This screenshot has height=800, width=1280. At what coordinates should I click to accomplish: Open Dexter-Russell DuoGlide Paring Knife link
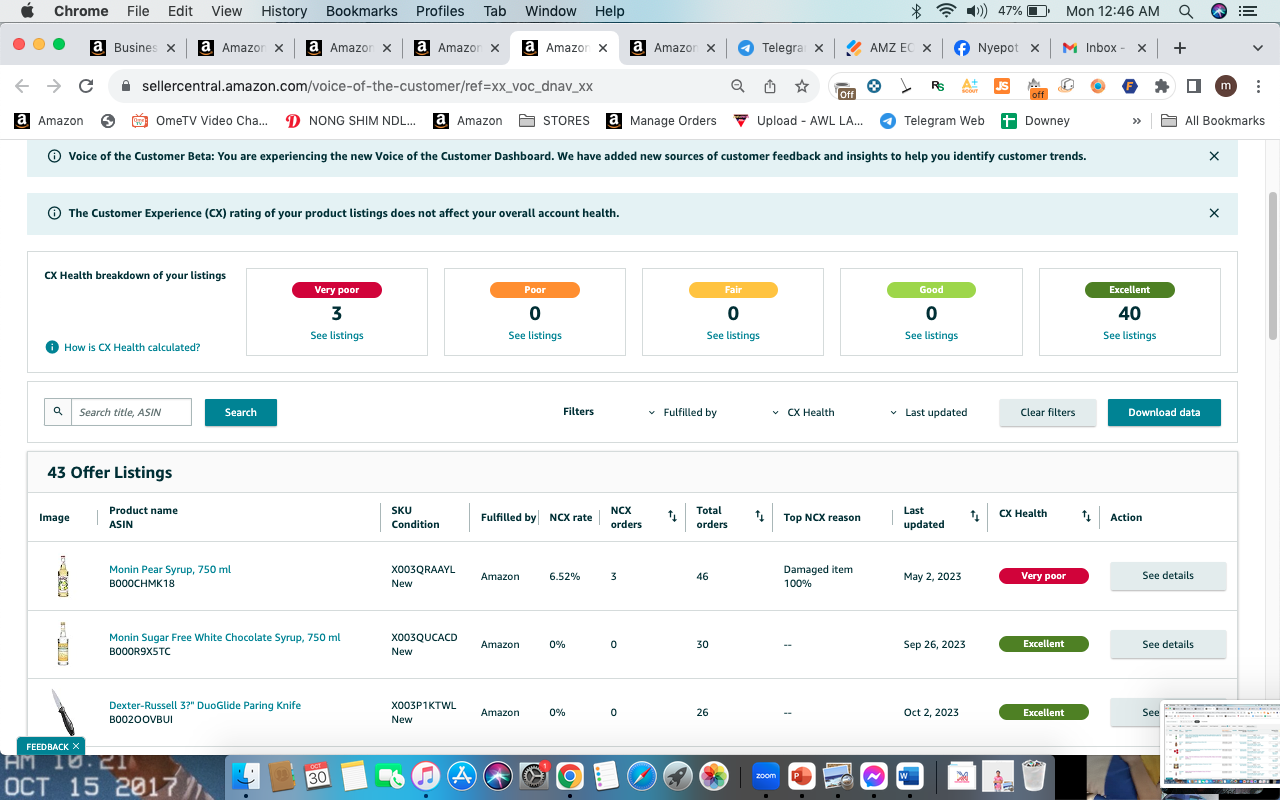coord(205,705)
